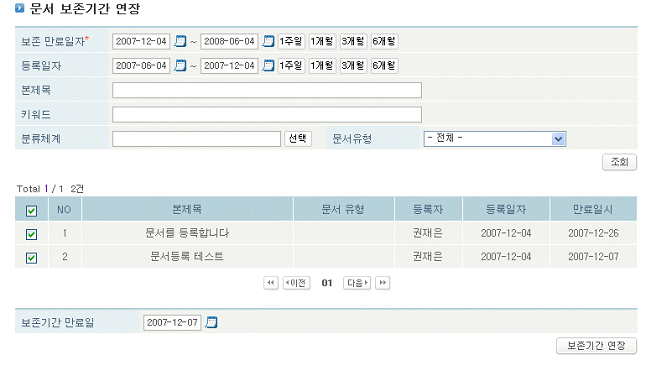Click 6개월 button in 등록일자 row
The image size is (646, 376).
click(384, 65)
